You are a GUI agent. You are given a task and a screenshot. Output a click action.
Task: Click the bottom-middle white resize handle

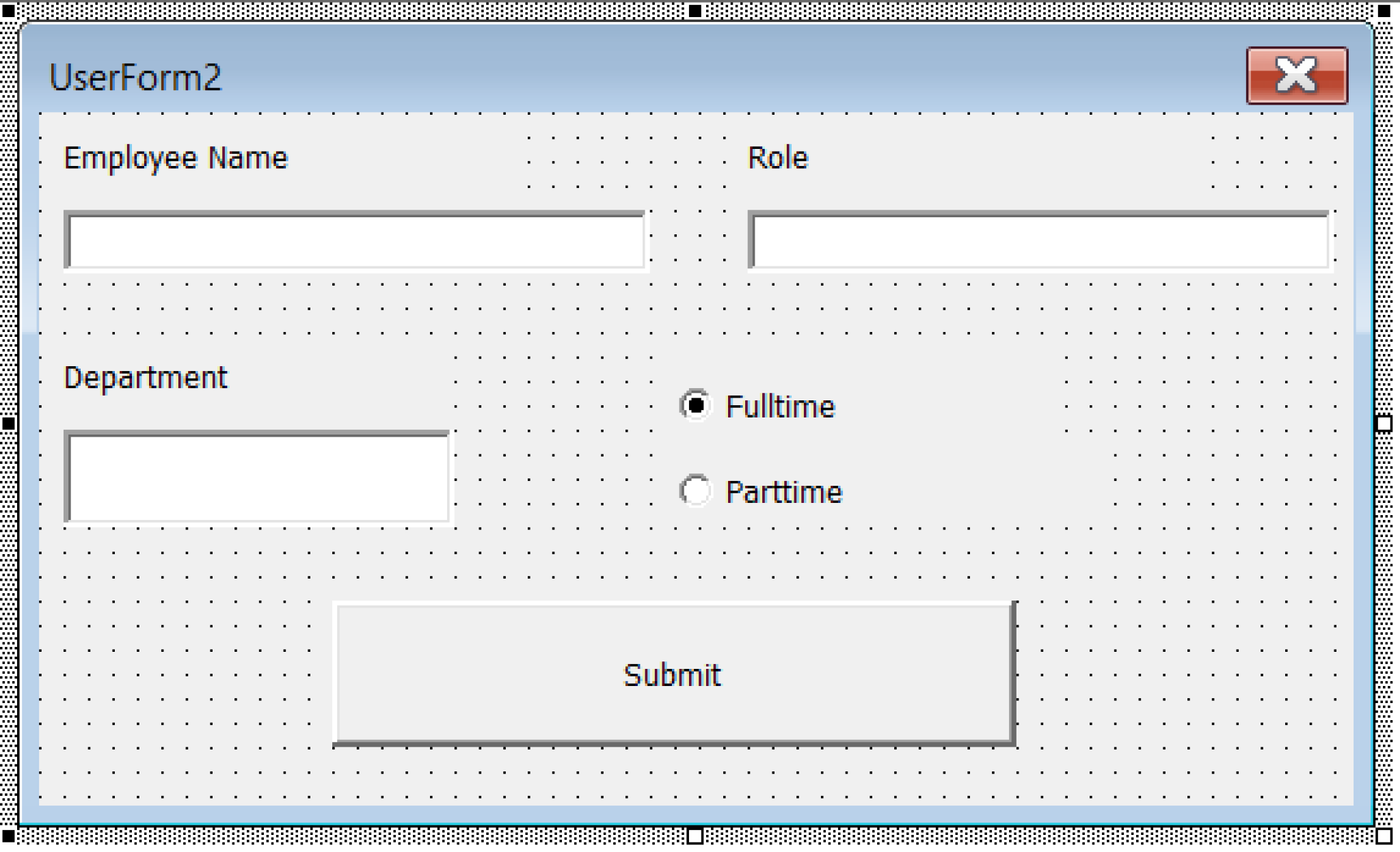695,836
